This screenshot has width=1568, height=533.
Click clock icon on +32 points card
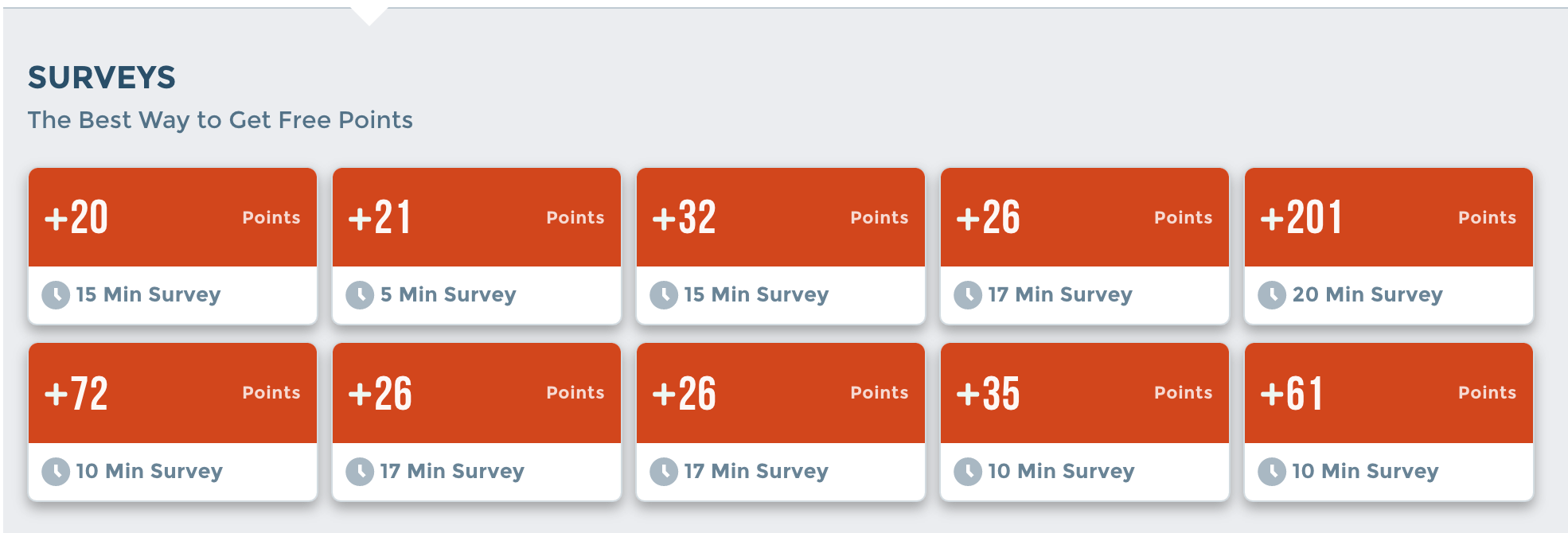pos(664,295)
